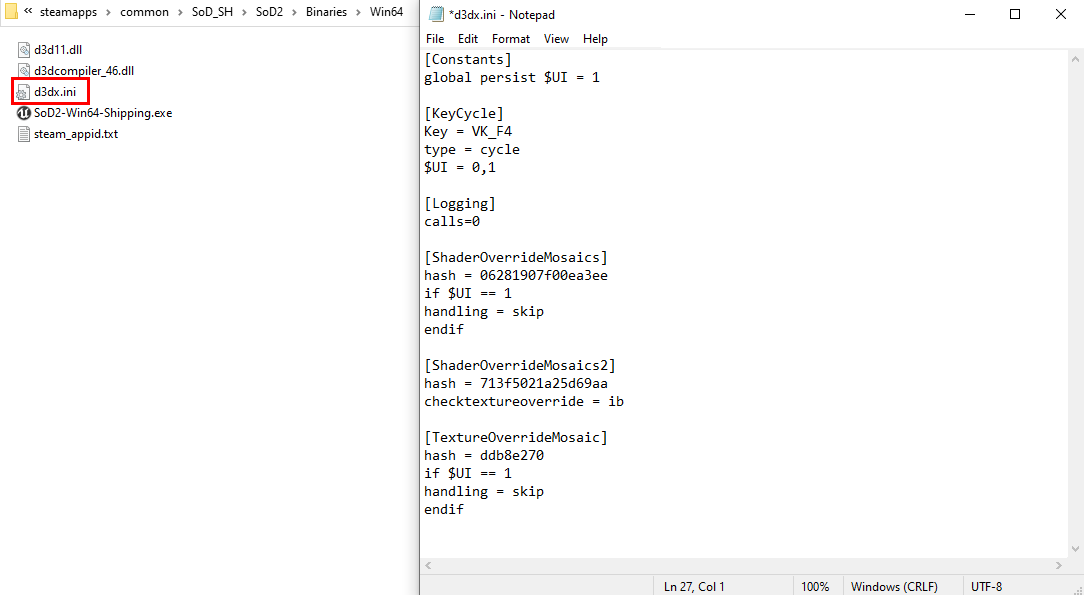Navigate to the common folder breadcrumb
Viewport: 1084px width, 595px height.
[x=144, y=12]
